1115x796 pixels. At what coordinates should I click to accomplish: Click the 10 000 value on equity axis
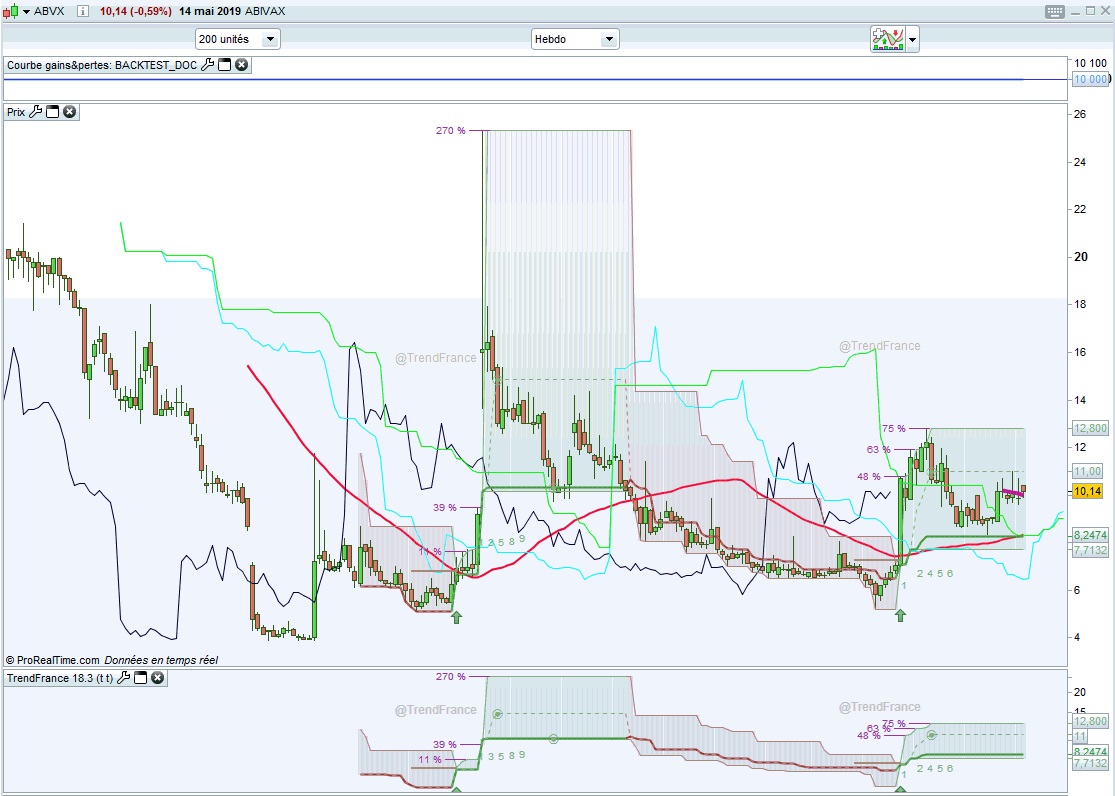tap(1090, 79)
